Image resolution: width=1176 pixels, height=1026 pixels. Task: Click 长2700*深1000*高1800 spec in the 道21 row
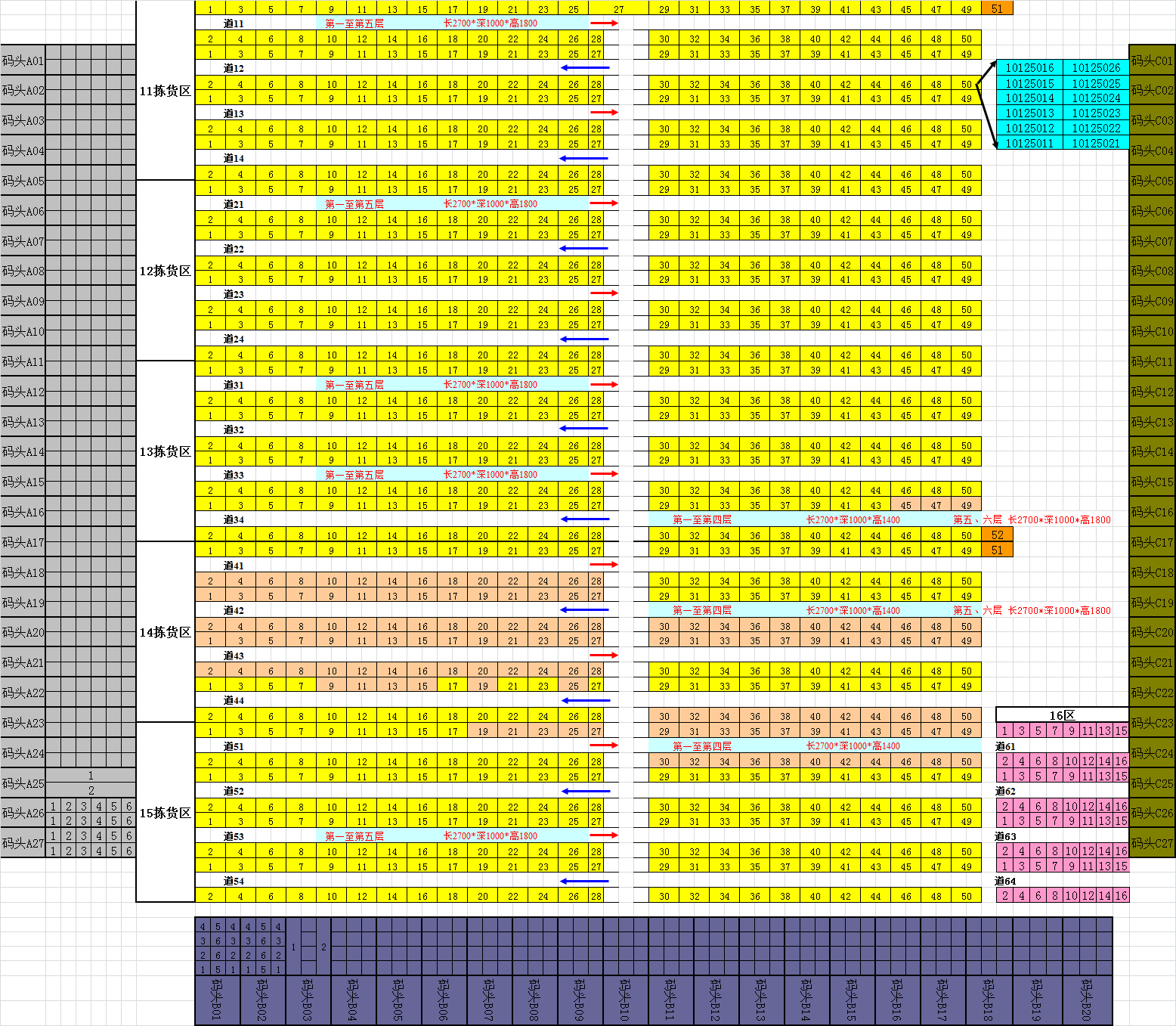pyautogui.click(x=491, y=204)
